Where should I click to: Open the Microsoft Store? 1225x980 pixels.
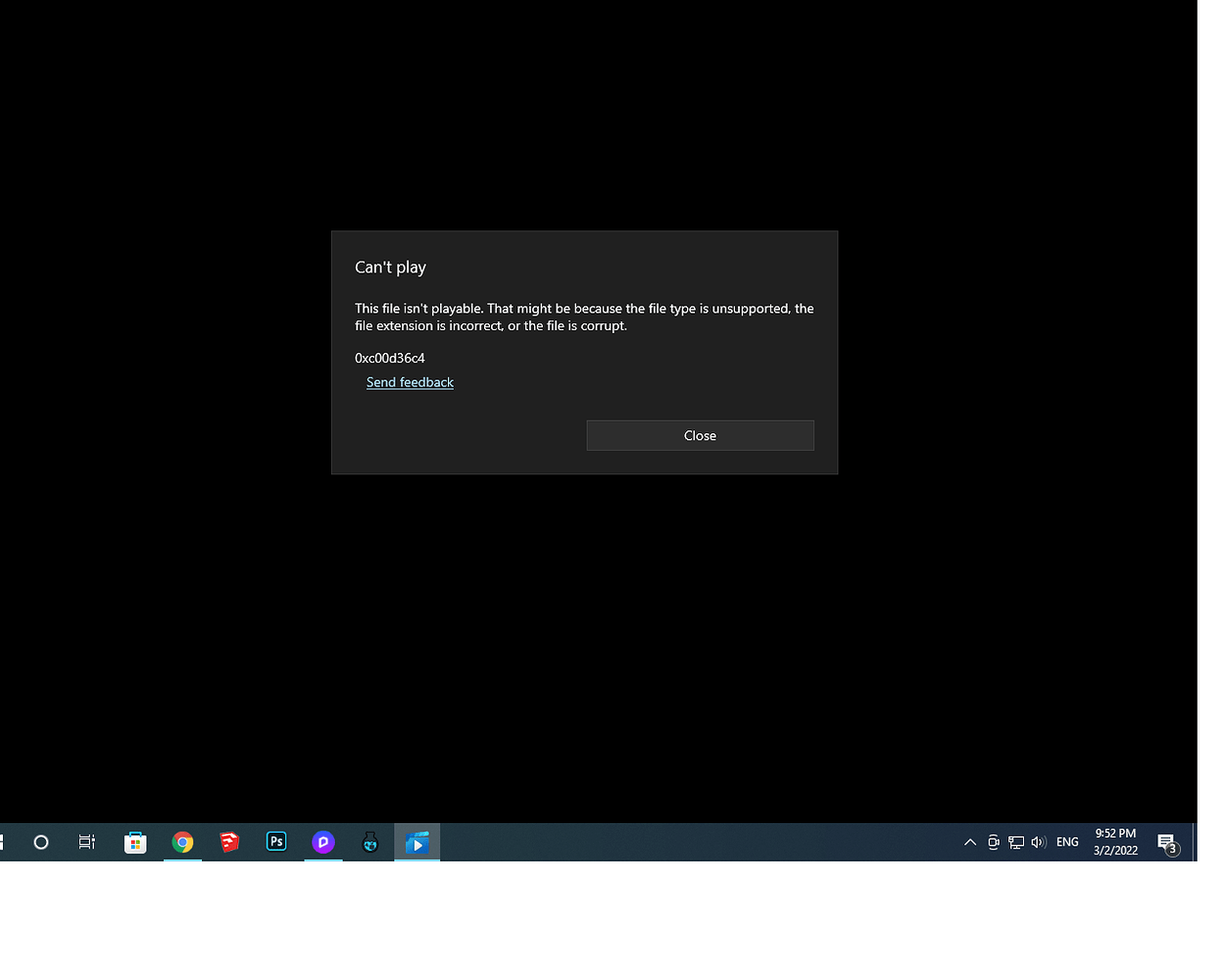click(135, 842)
